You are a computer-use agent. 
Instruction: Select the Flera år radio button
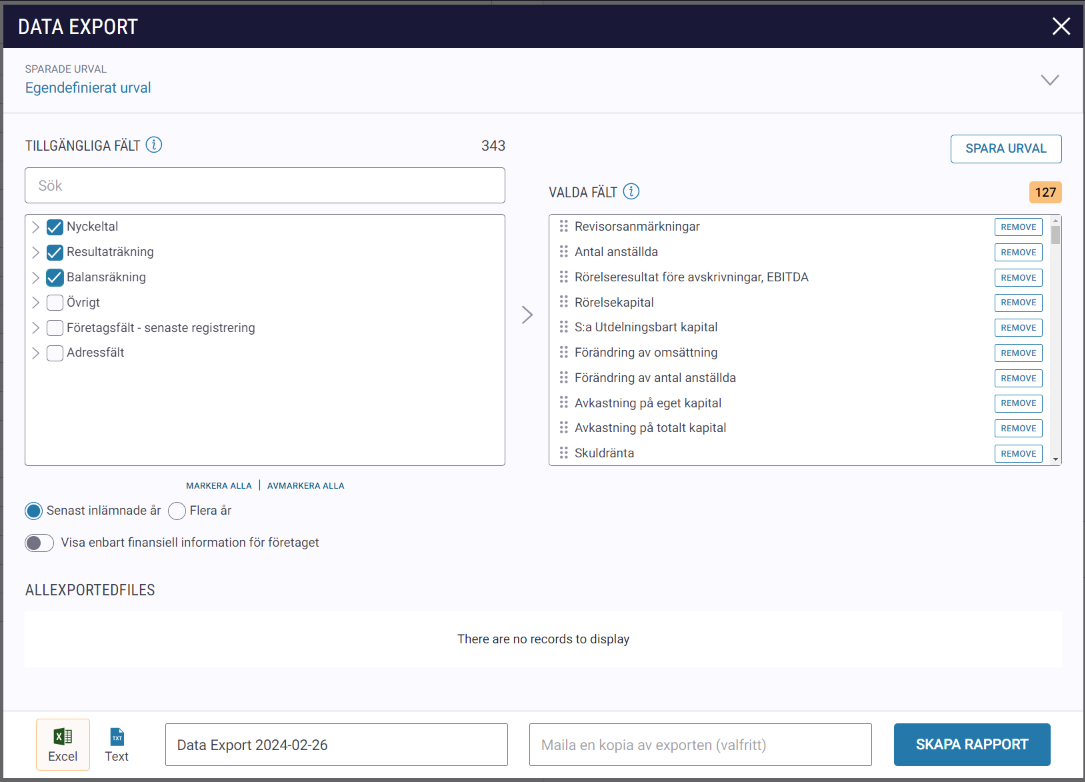(x=177, y=511)
